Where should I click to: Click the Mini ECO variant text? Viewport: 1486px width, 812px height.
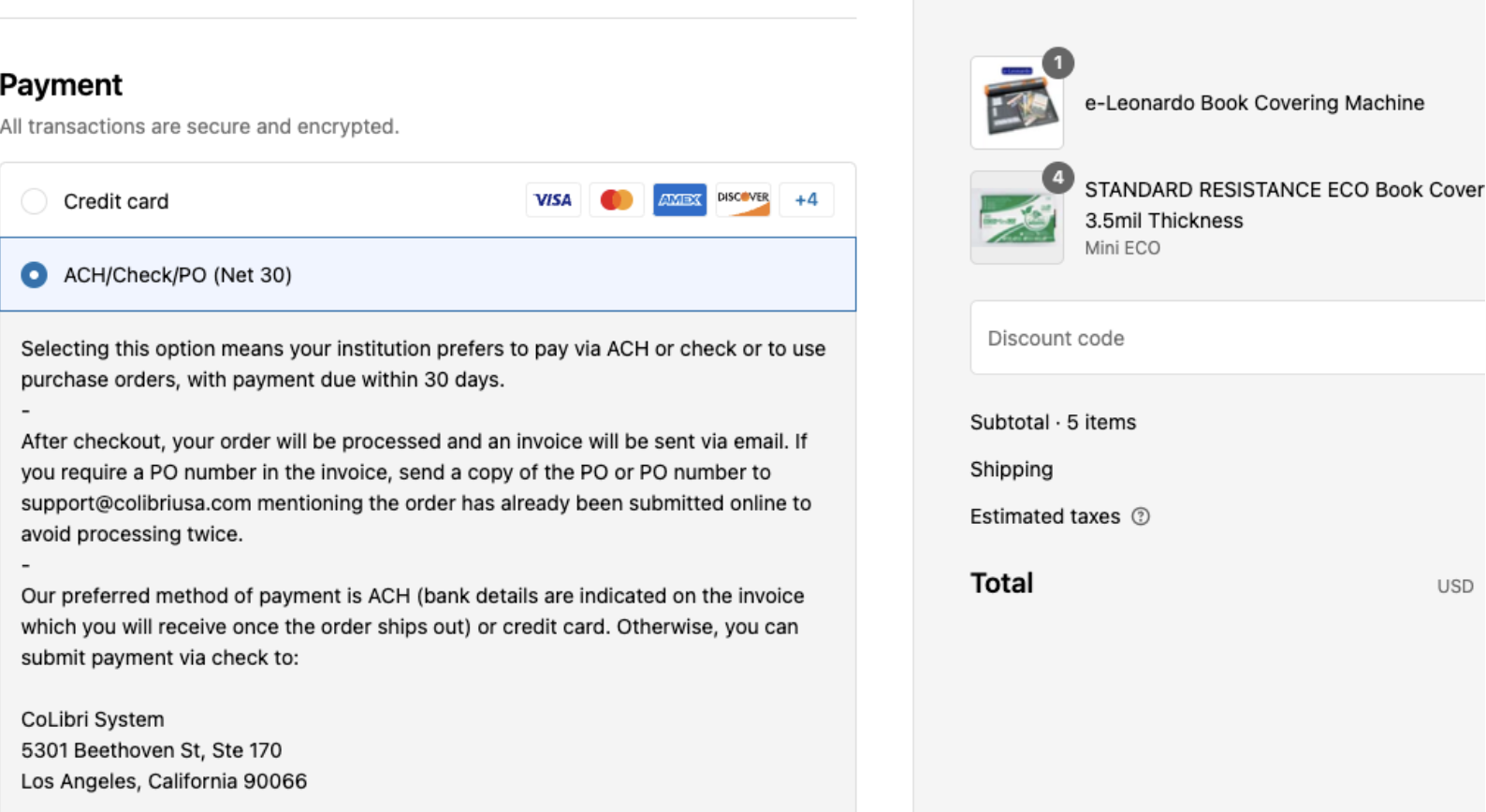[x=1123, y=248]
